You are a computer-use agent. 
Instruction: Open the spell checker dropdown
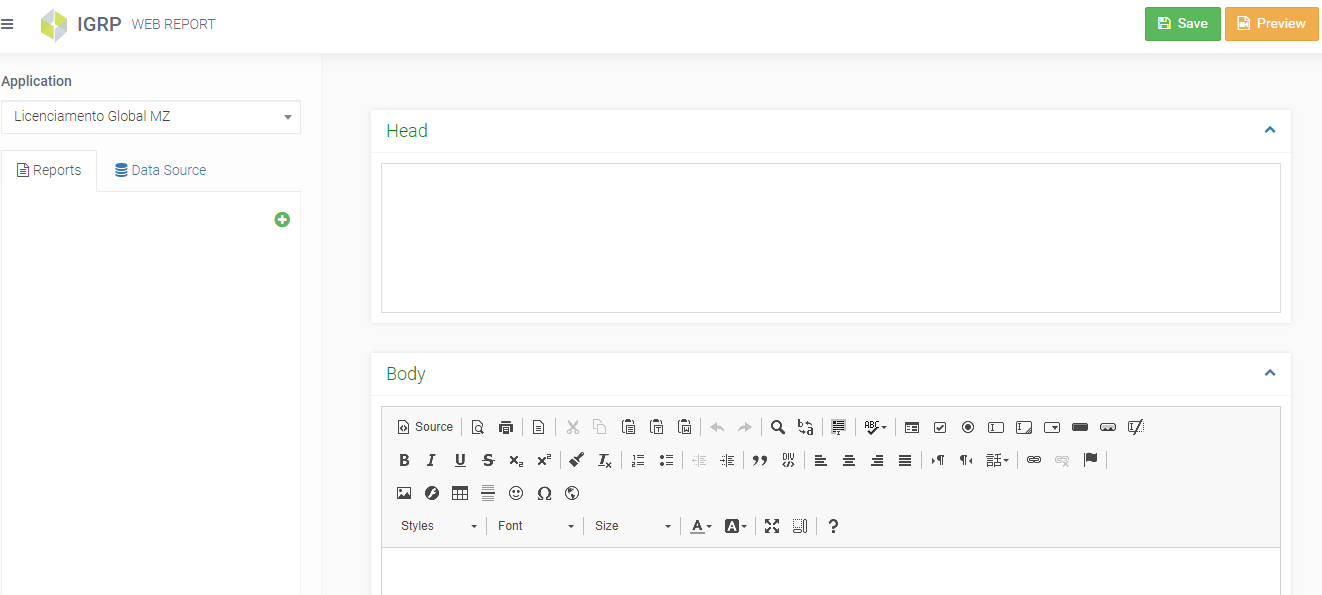click(x=875, y=427)
